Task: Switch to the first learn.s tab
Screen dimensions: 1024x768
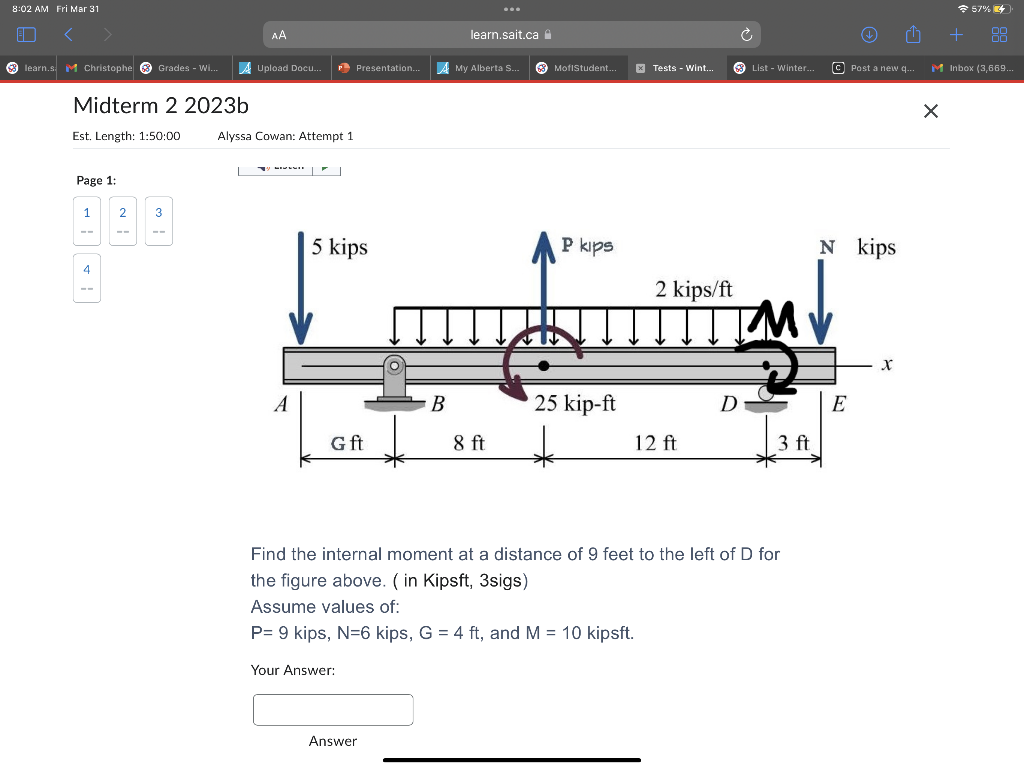Action: tap(29, 68)
